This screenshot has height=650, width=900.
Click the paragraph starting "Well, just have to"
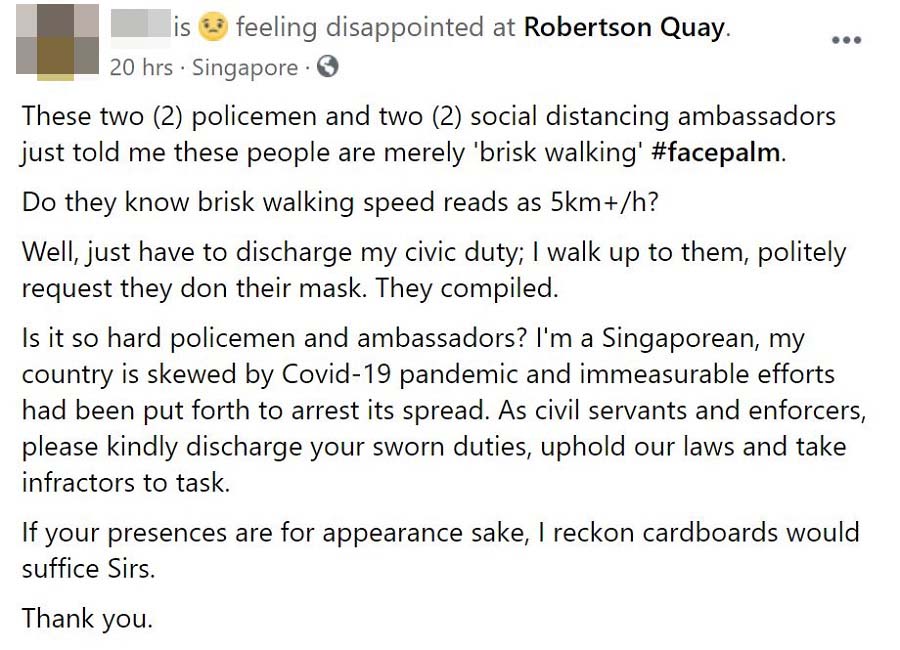(x=433, y=270)
